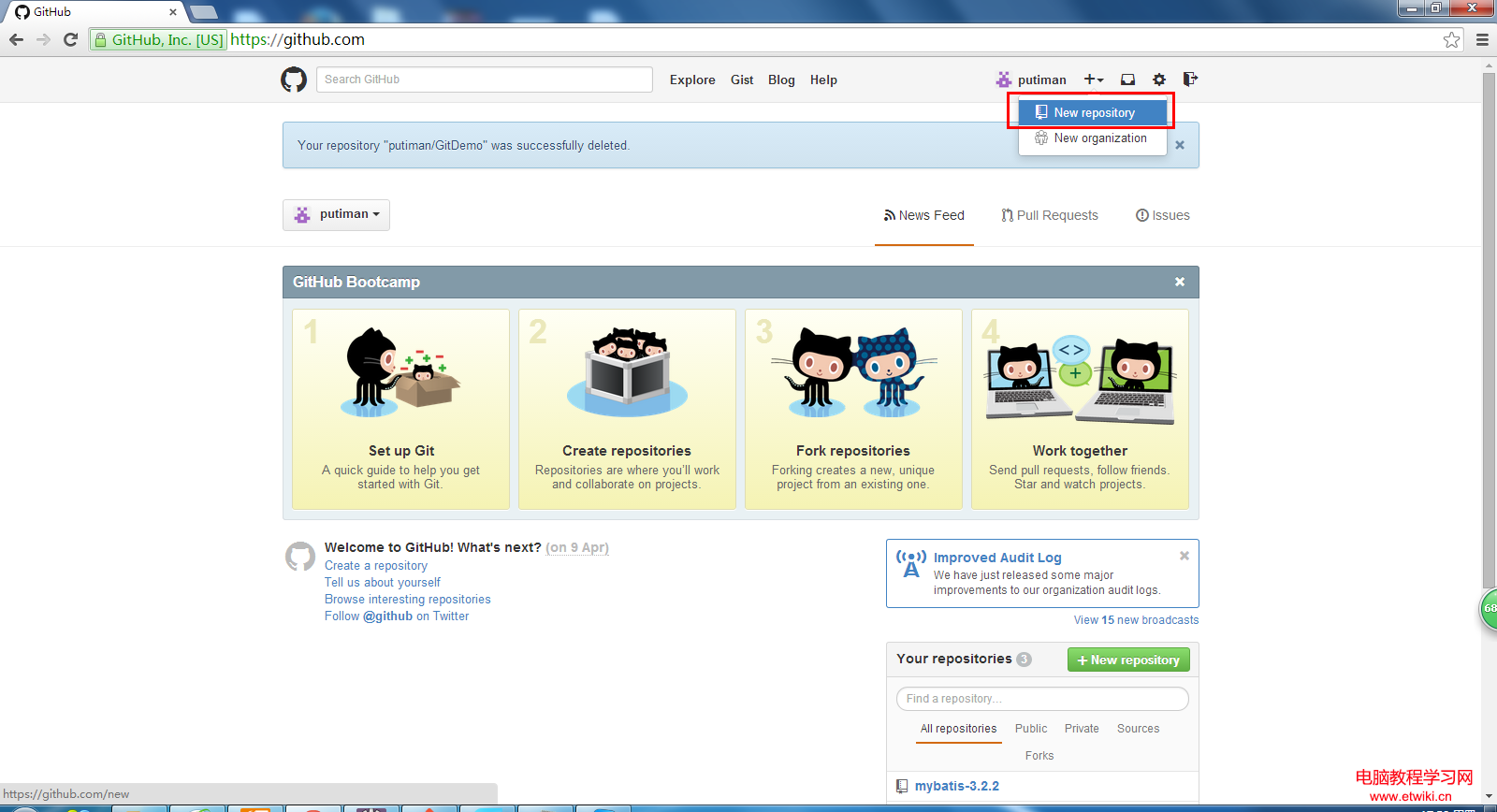
Task: Click the broadcast antenna icon
Action: click(x=911, y=563)
